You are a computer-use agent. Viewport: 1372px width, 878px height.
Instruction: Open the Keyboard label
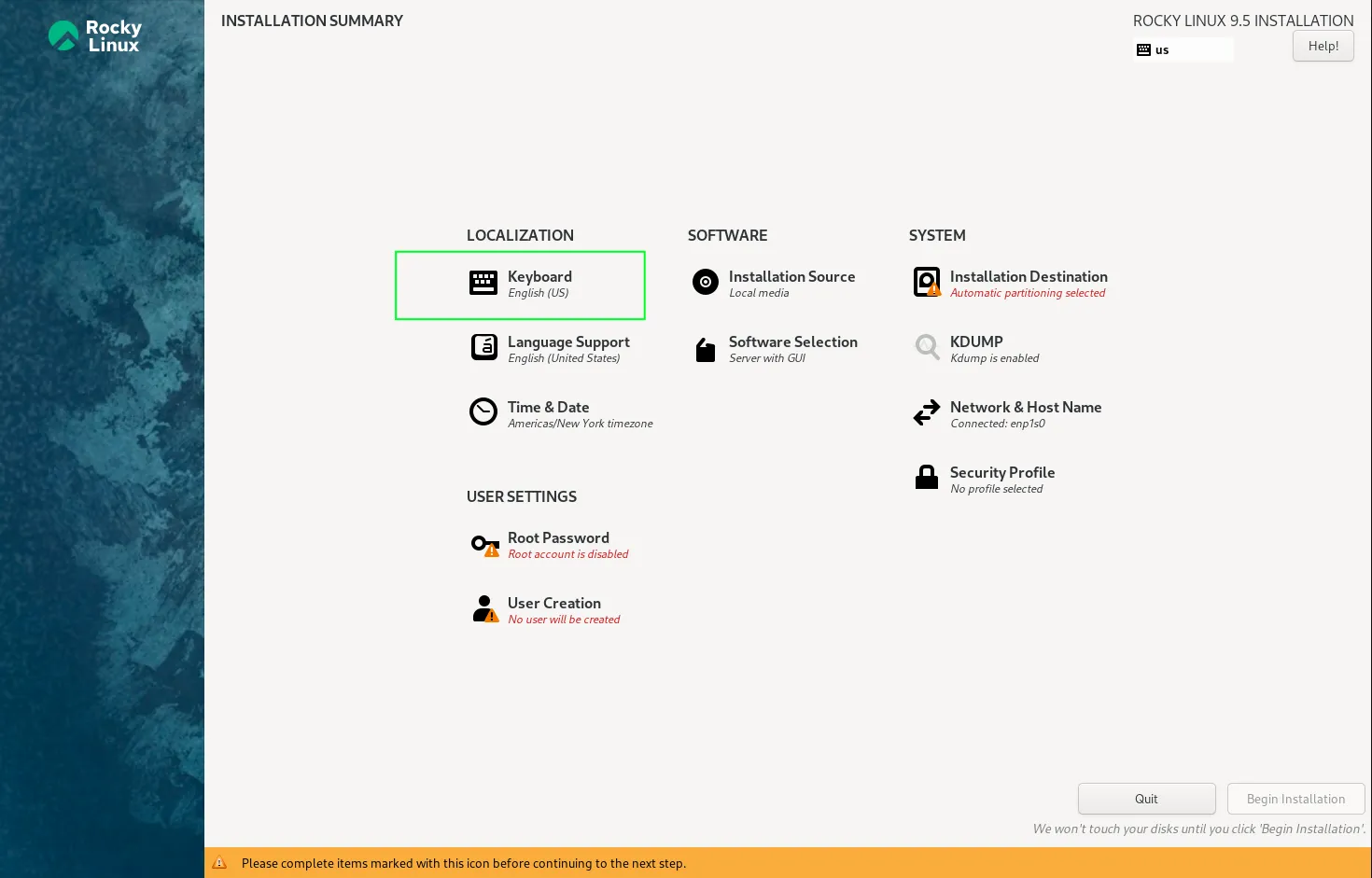(x=539, y=277)
